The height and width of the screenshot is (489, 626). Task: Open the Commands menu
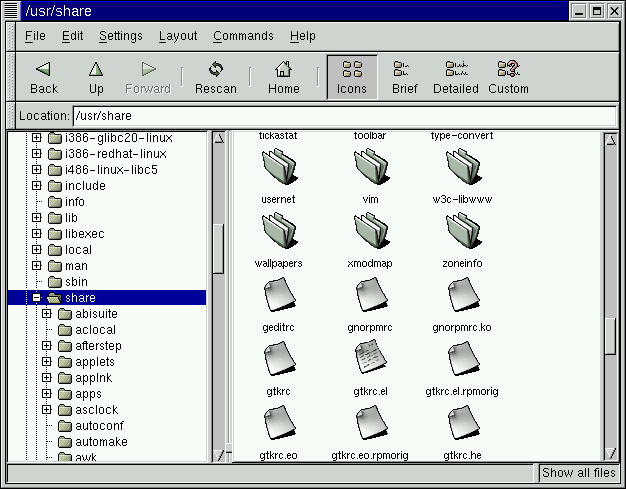pyautogui.click(x=243, y=36)
